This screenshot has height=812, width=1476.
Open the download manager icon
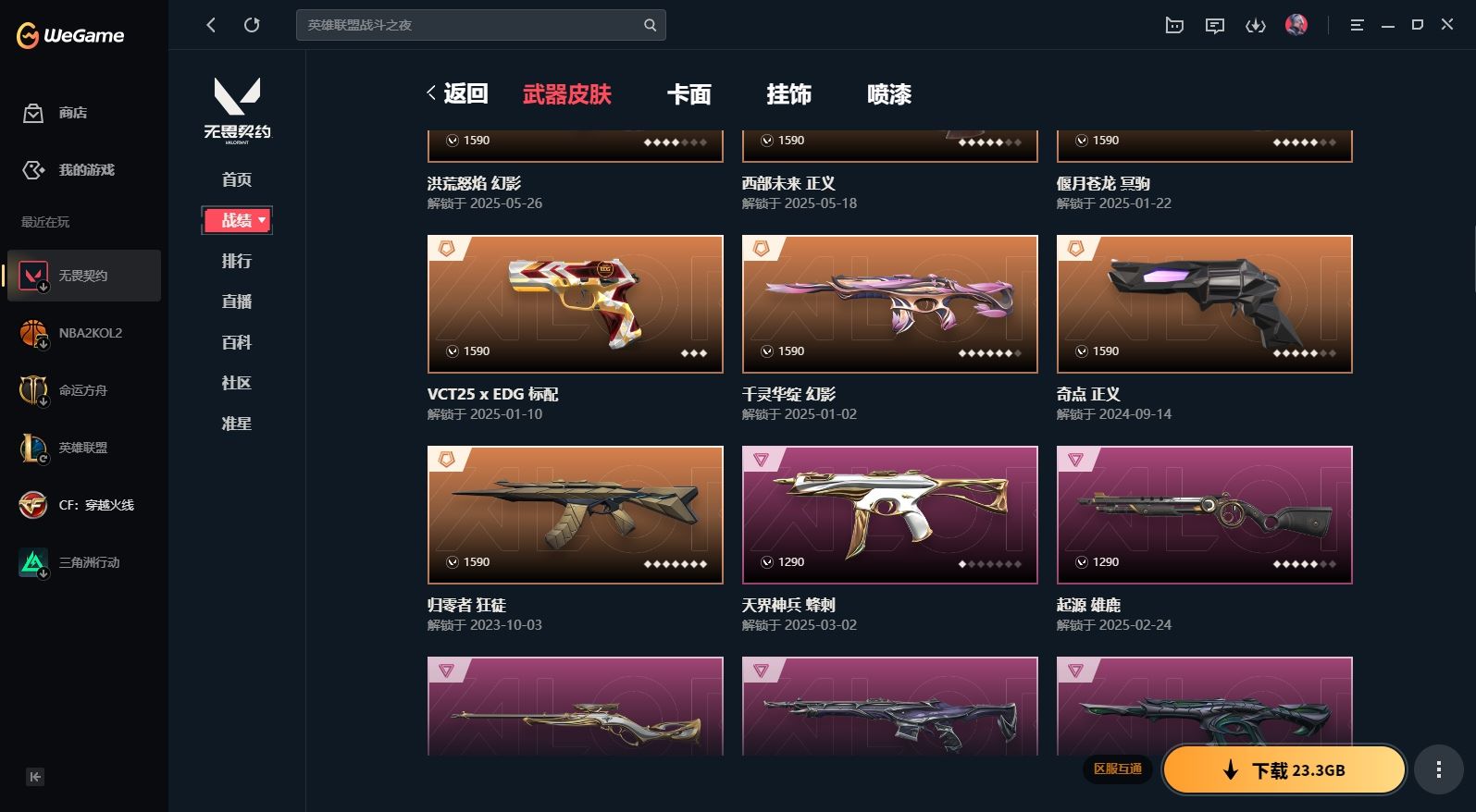click(1256, 26)
